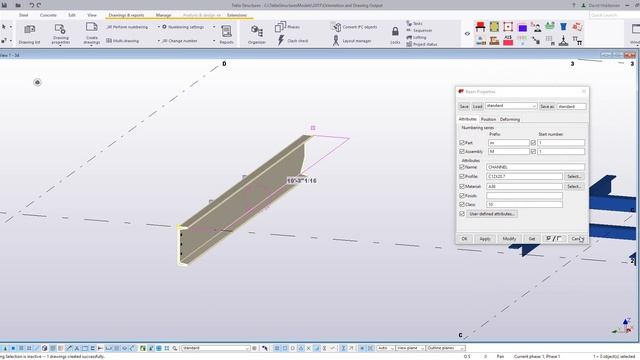
Task: Open the Organizer
Action: (257, 34)
